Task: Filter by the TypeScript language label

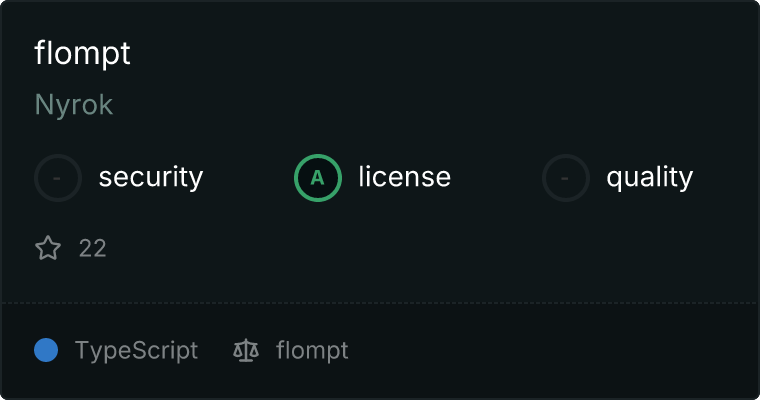Action: point(136,351)
